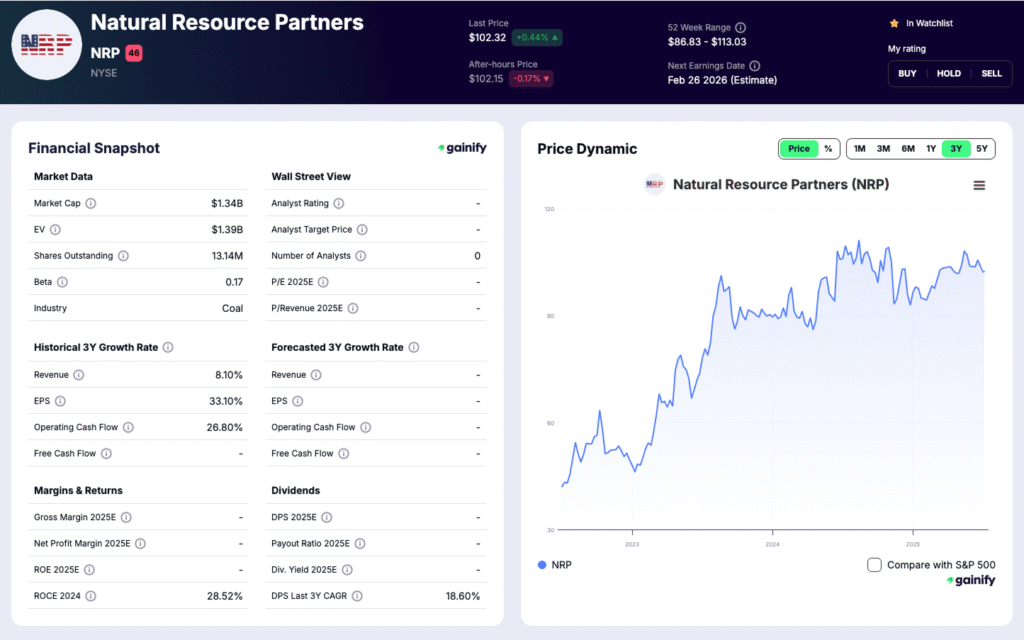Click the 52 Week Range info icon
The image size is (1024, 640).
(x=740, y=26)
